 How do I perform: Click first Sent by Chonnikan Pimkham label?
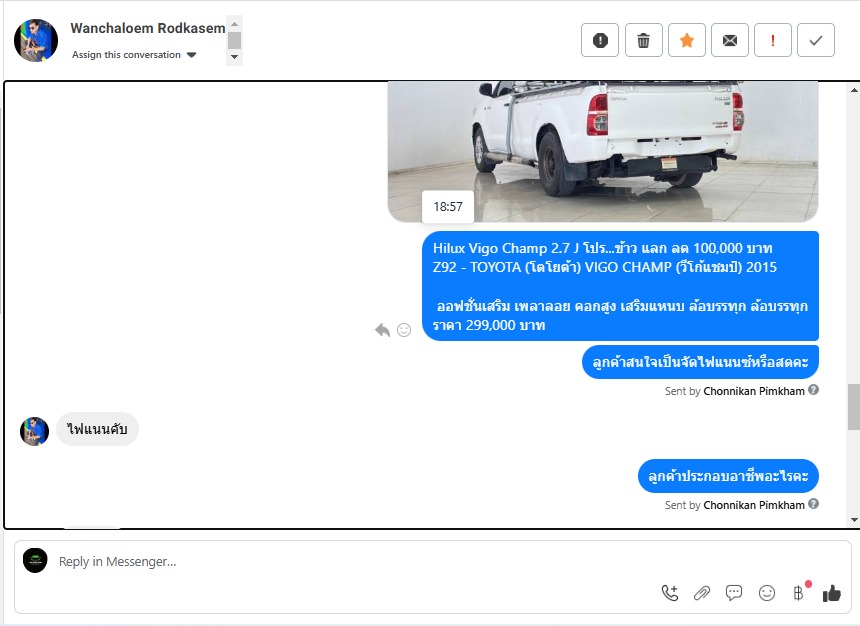tap(734, 391)
